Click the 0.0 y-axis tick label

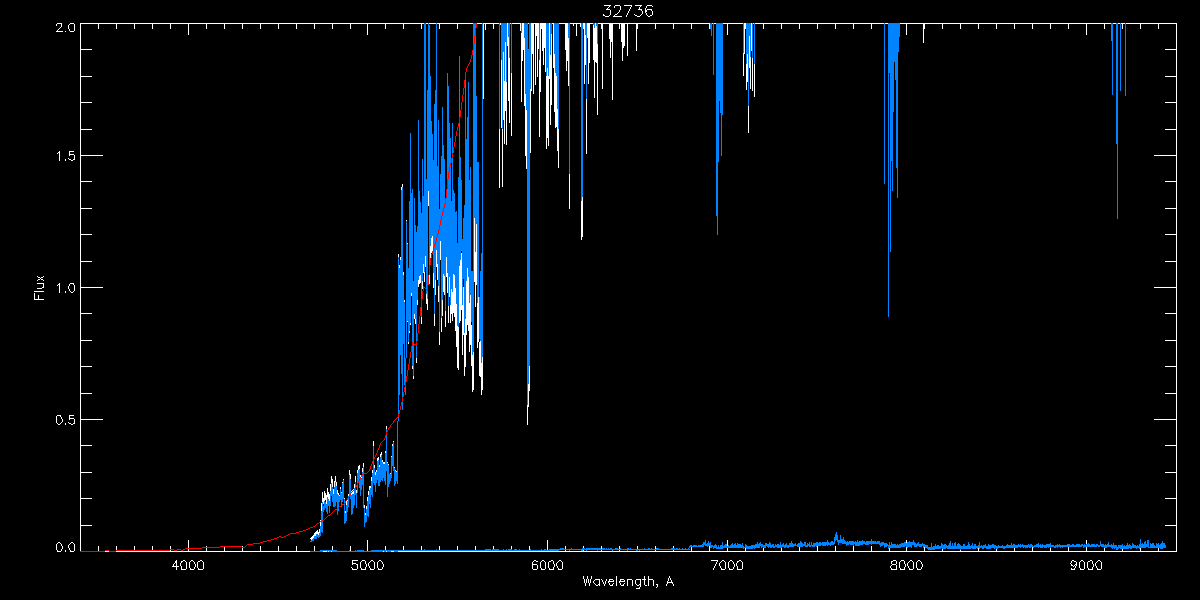(x=62, y=548)
